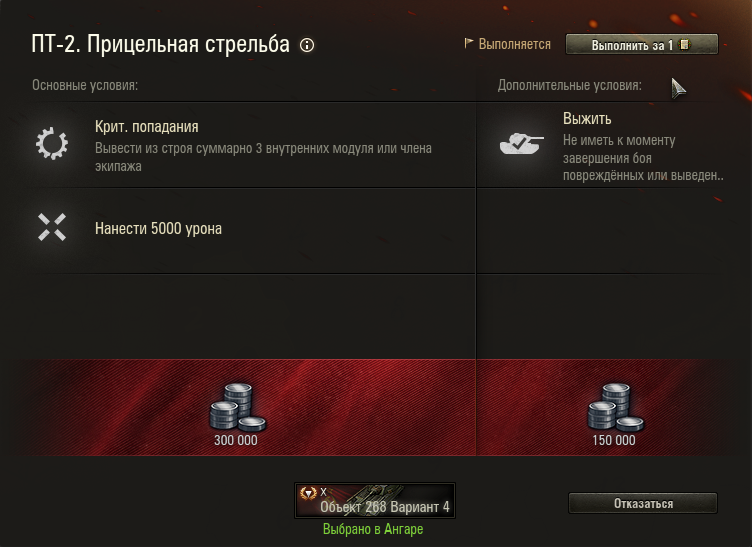The image size is (752, 547).
Task: Click the Выполняется status label
Action: click(515, 44)
